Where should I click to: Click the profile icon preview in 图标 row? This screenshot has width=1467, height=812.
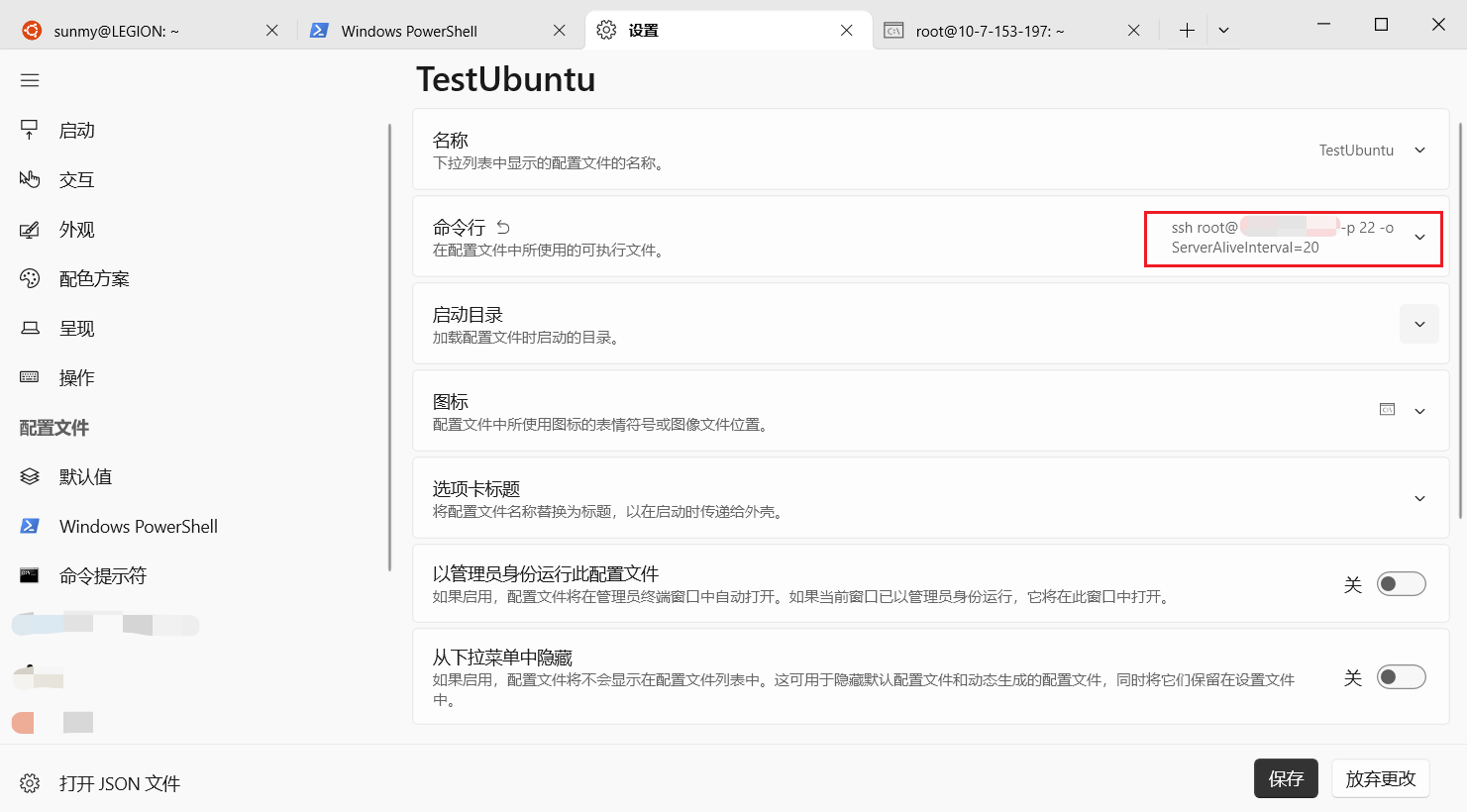coord(1387,409)
